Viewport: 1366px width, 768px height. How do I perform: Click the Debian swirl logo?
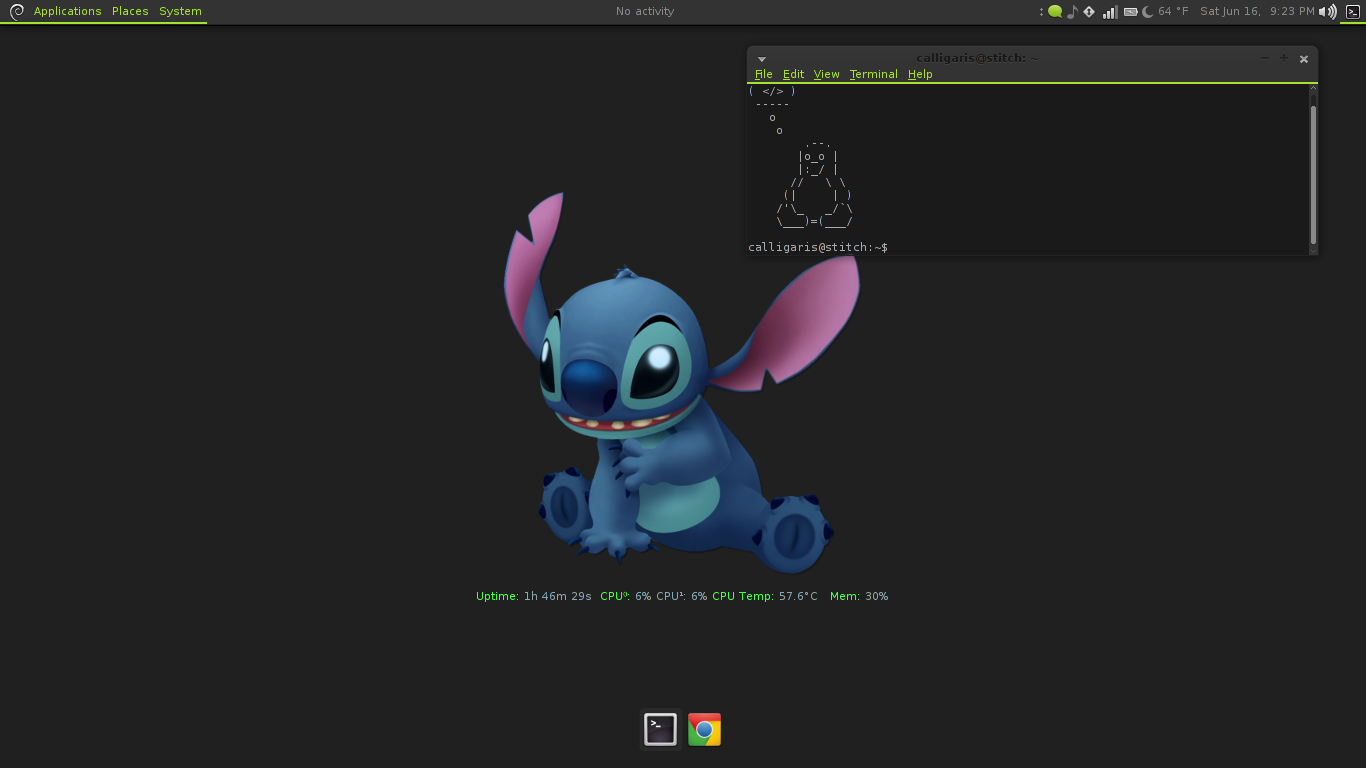(16, 12)
